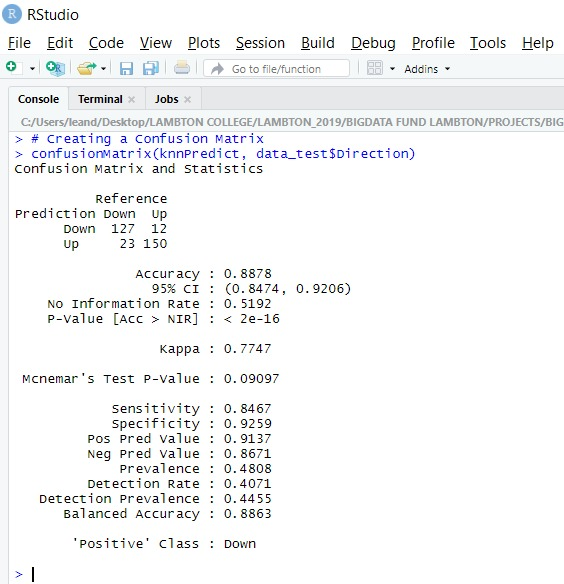Expand the panes layout dropdown arrow
Viewport: 564px width, 584px height.
coord(392,69)
